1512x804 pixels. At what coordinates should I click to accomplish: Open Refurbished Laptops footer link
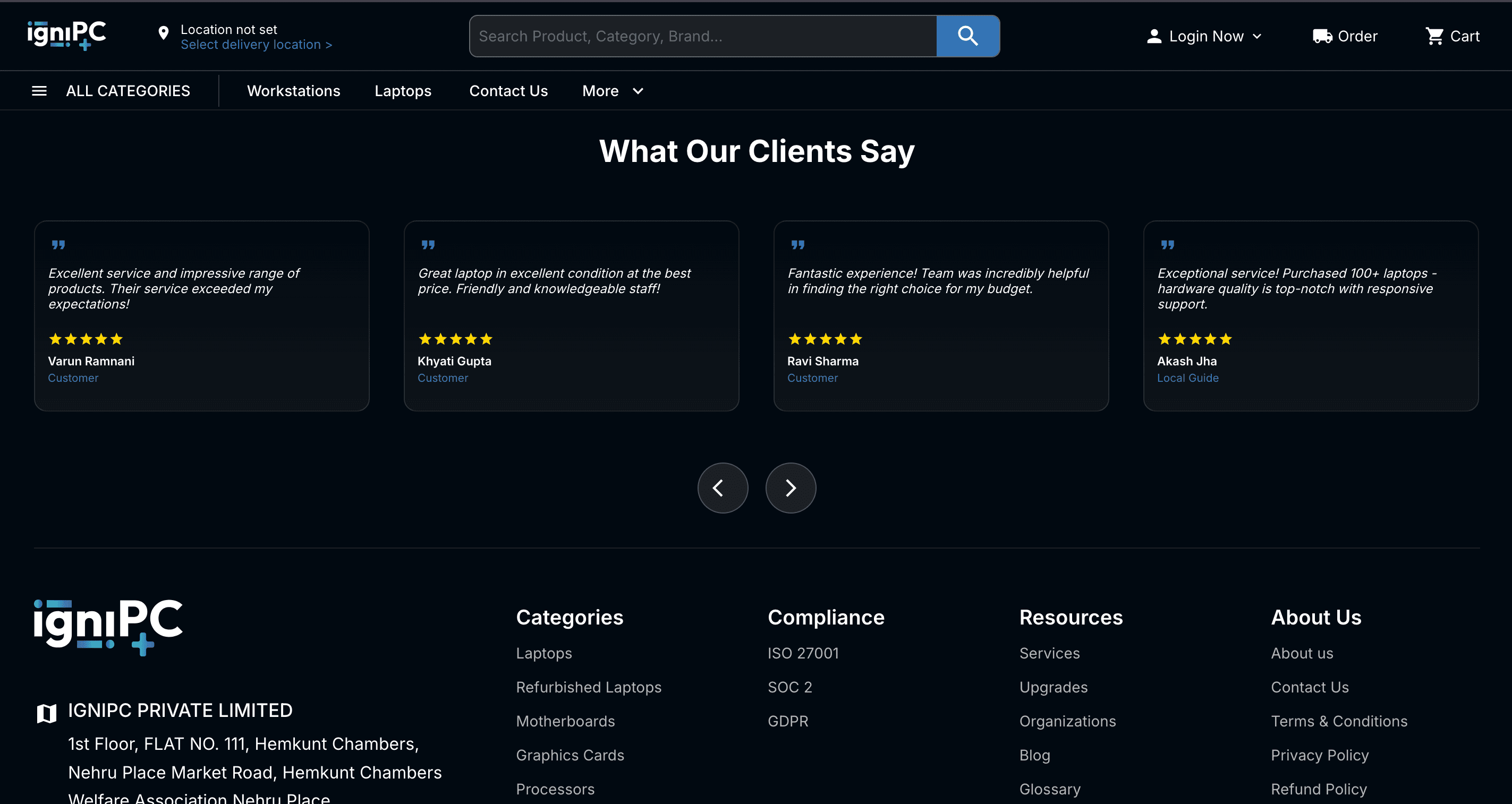588,687
